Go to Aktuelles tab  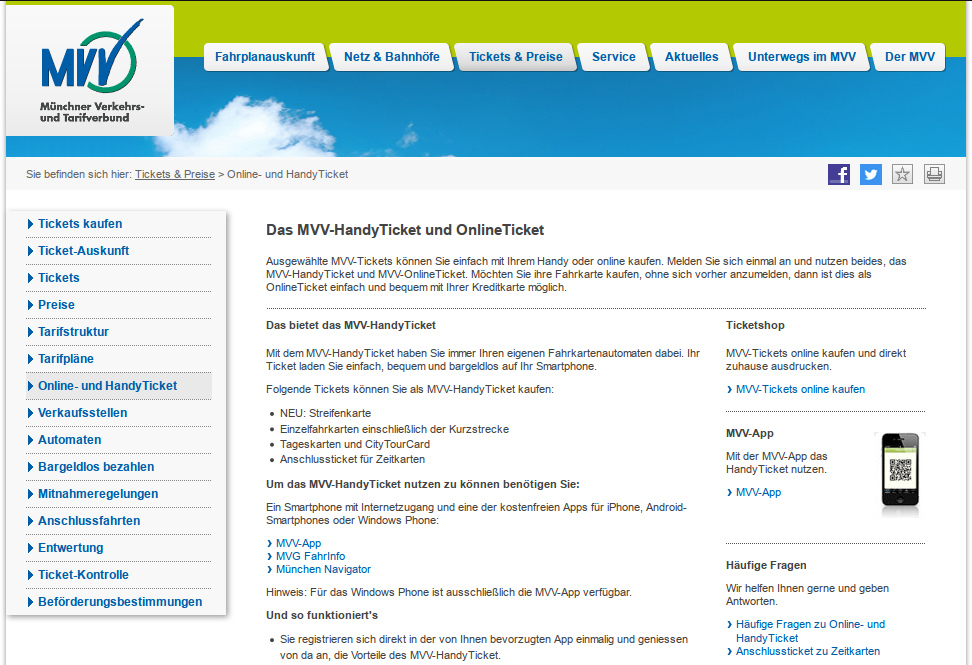(x=692, y=57)
